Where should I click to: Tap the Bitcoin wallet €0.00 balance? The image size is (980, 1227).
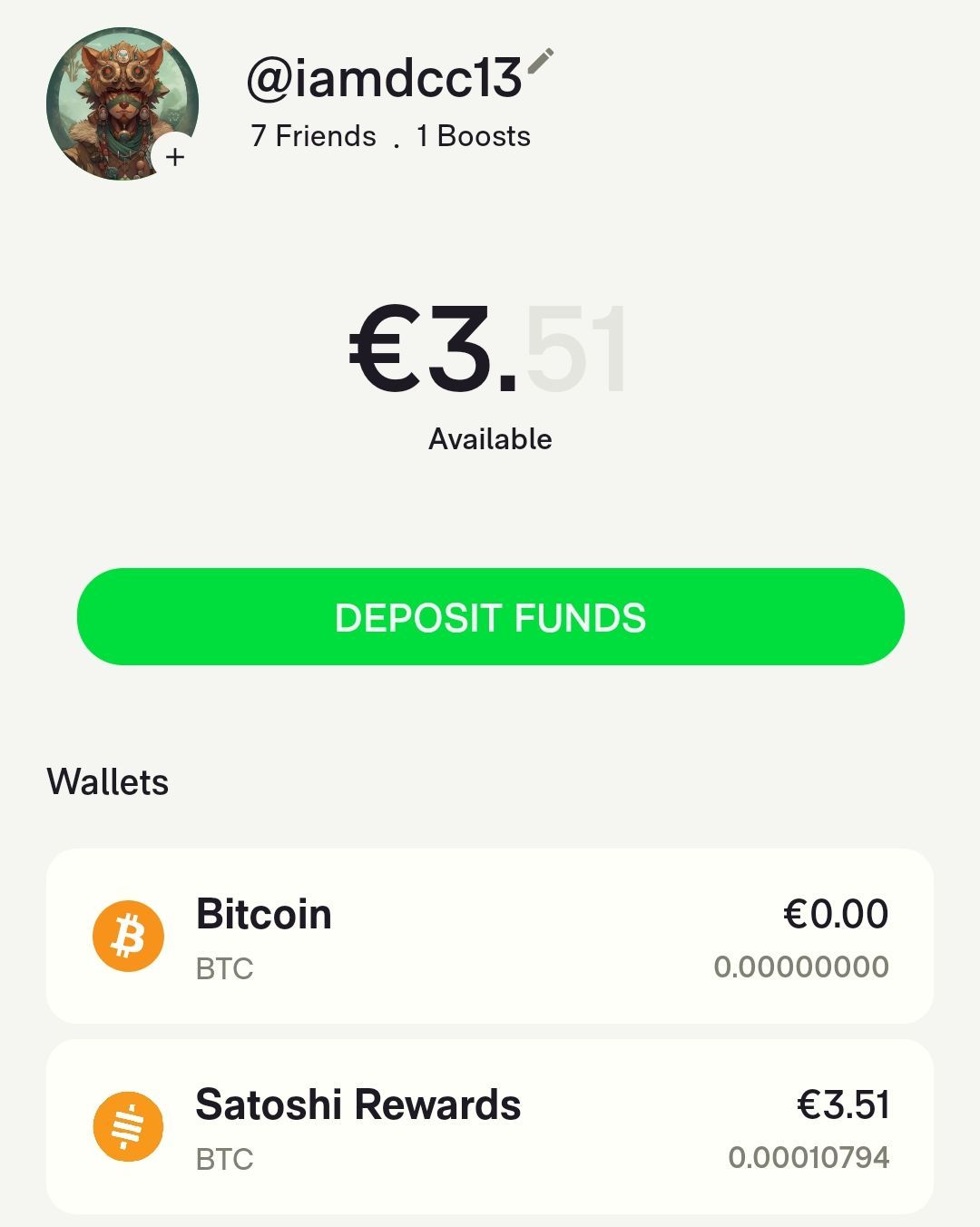[835, 914]
